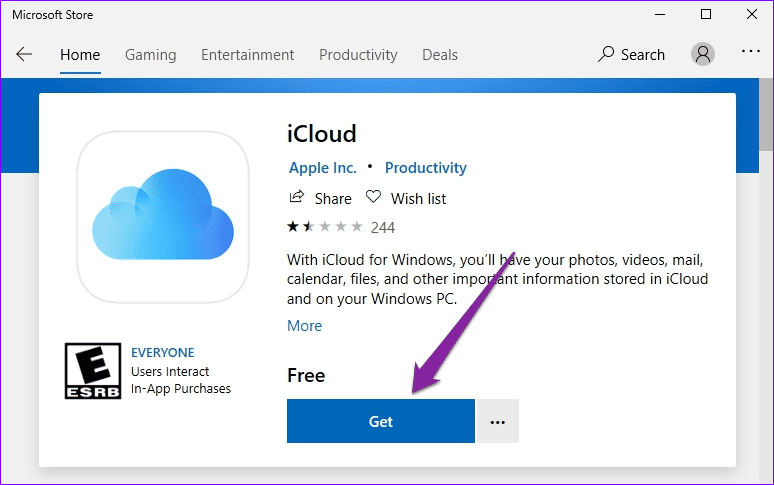The width and height of the screenshot is (774, 485).
Task: Add to Wish list via heart icon
Action: point(373,197)
